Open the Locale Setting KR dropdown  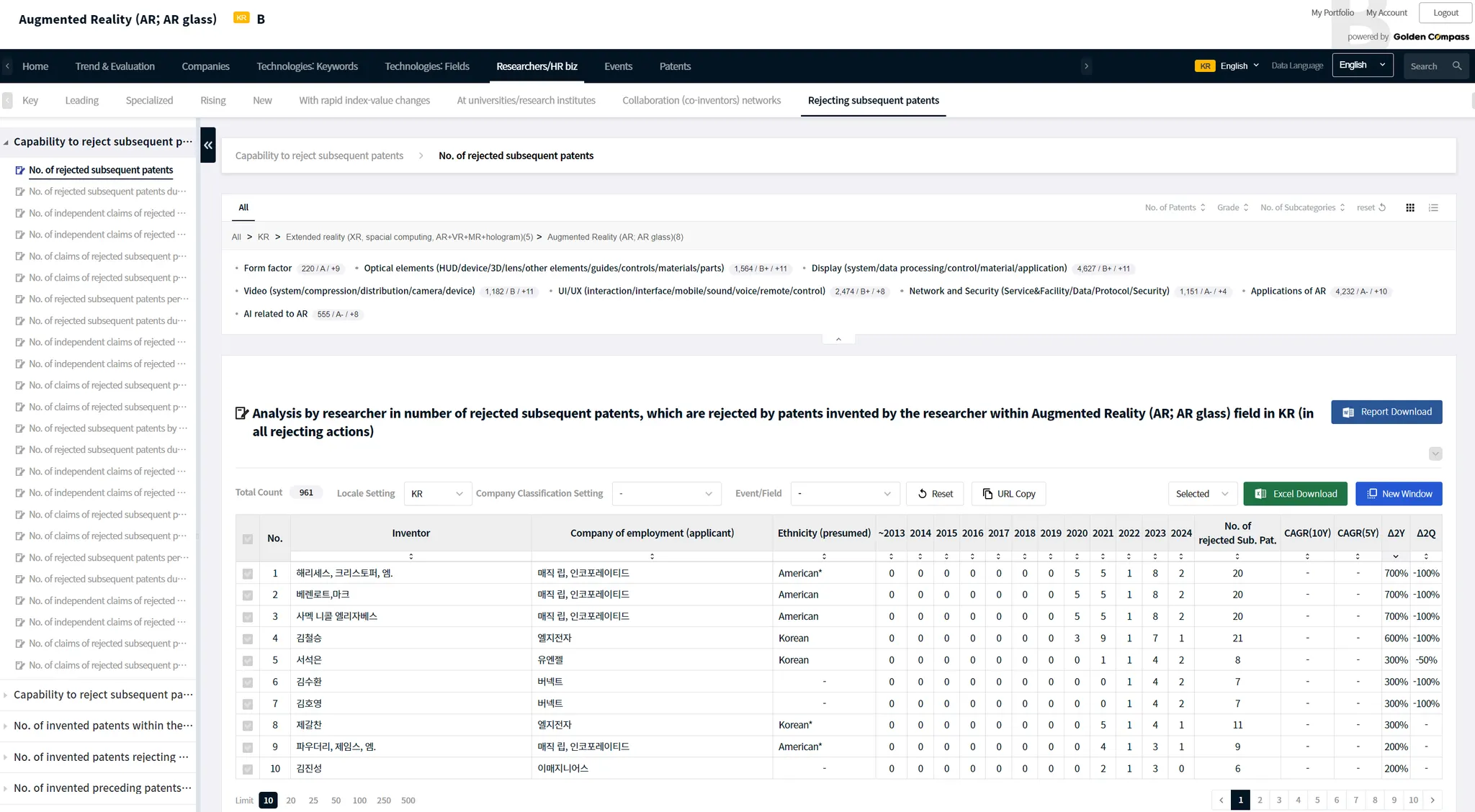tap(437, 494)
